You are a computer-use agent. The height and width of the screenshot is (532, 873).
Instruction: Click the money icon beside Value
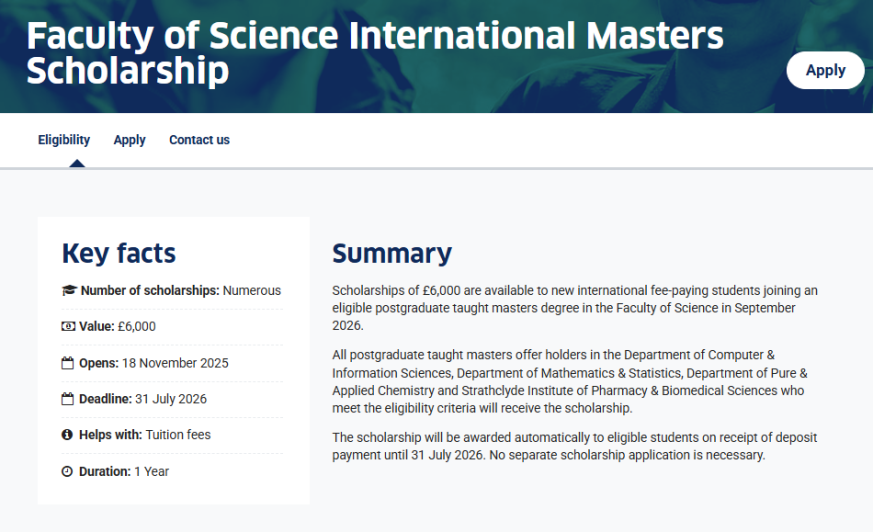pyautogui.click(x=68, y=327)
